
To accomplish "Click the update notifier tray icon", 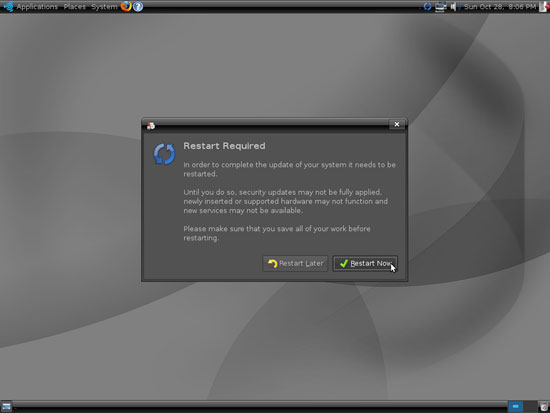I will [427, 6].
